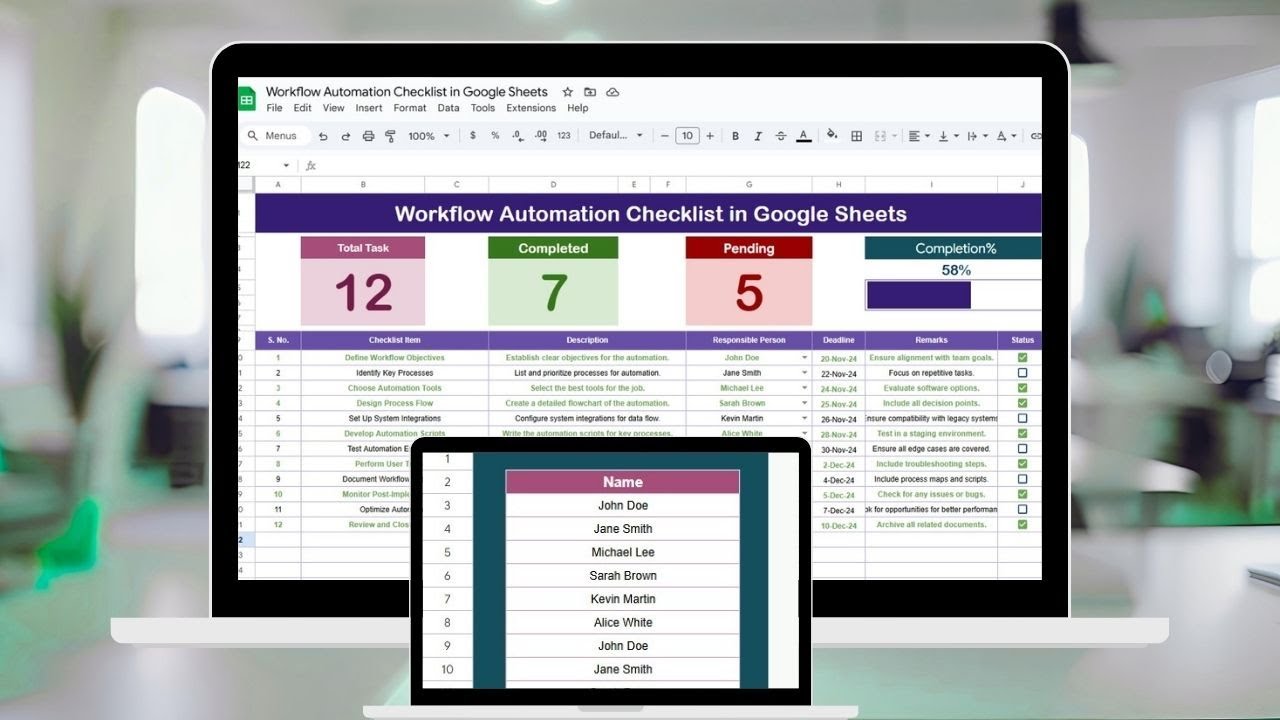Viewport: 1280px width, 720px height.
Task: Increase decimal places
Action: pos(541,136)
